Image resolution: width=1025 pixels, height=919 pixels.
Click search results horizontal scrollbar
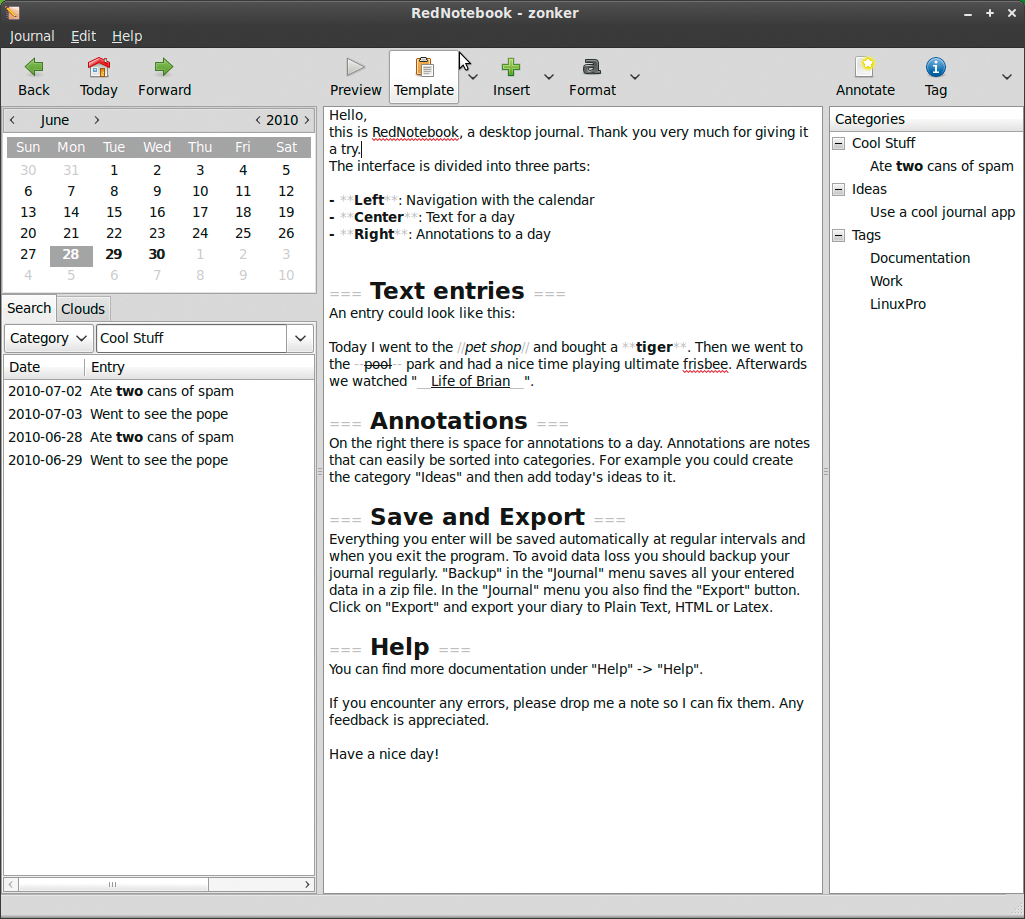[x=113, y=884]
